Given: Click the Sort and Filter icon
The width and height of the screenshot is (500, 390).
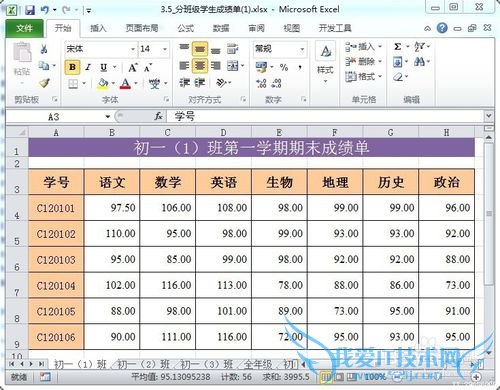Looking at the screenshot, I should click(x=419, y=47).
